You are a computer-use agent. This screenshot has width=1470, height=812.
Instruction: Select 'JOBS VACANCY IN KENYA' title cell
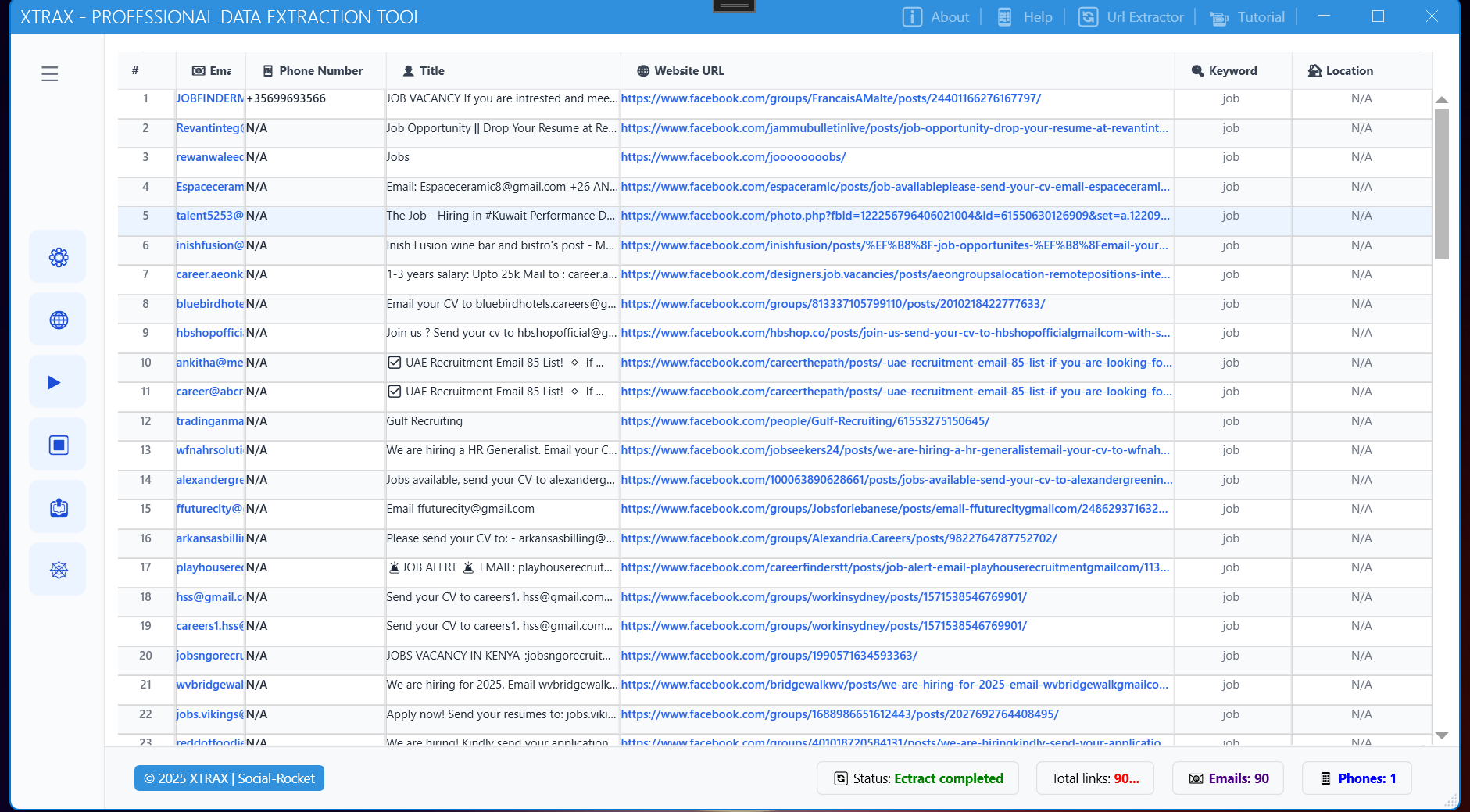499,656
